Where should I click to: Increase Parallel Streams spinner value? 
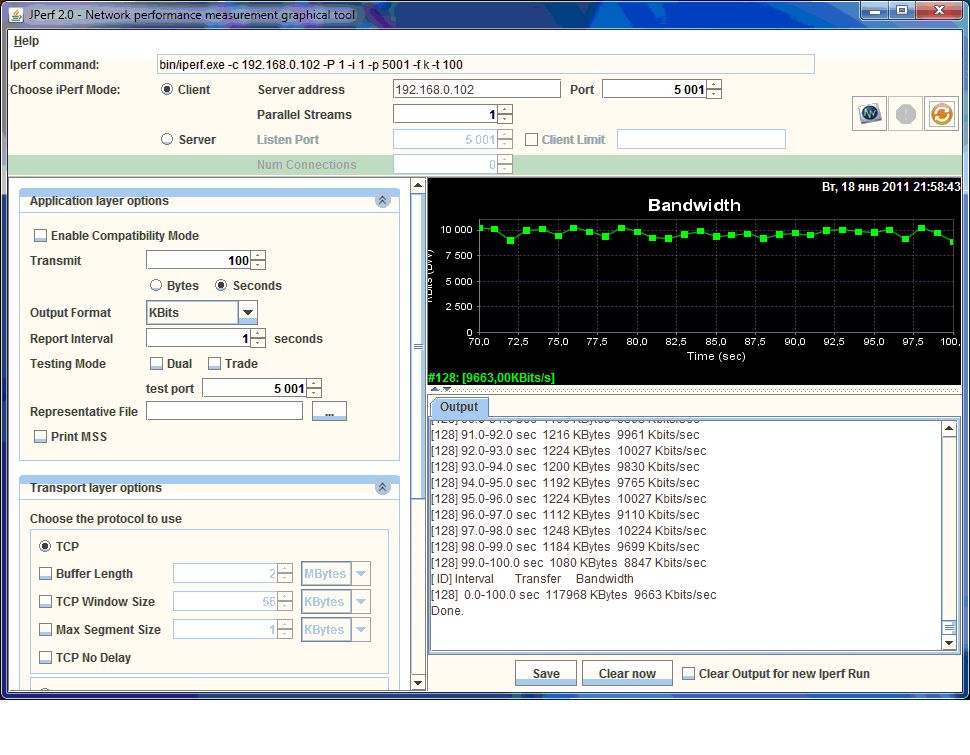[505, 110]
